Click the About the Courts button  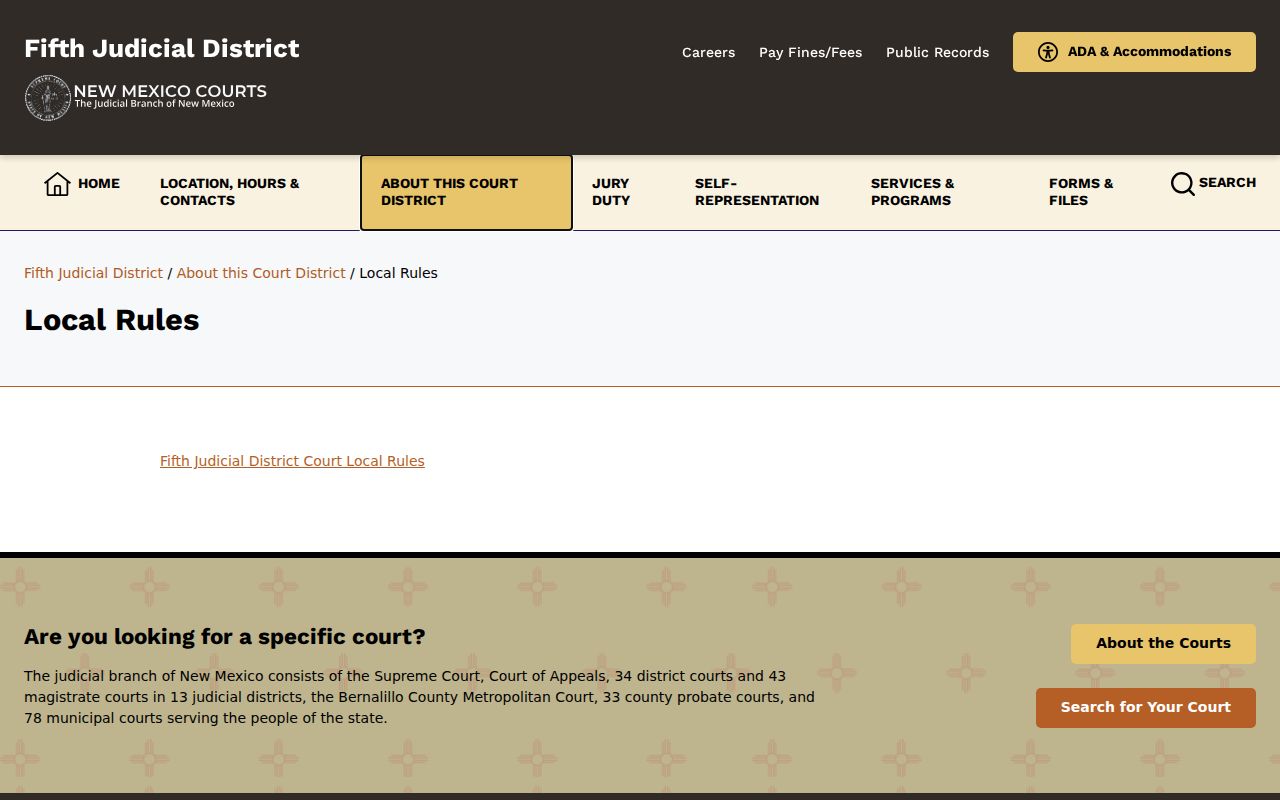[x=1163, y=644]
